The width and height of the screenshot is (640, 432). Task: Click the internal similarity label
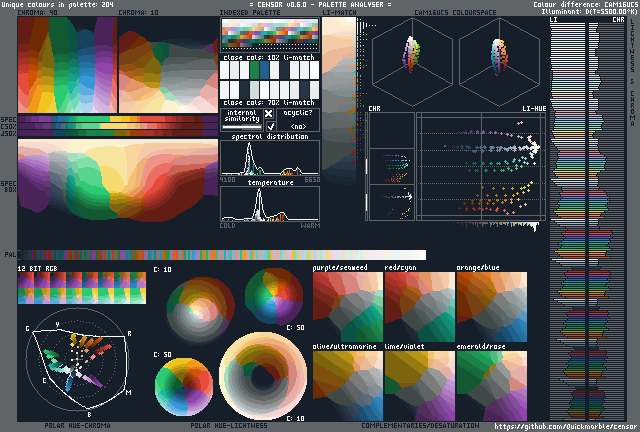[241, 118]
